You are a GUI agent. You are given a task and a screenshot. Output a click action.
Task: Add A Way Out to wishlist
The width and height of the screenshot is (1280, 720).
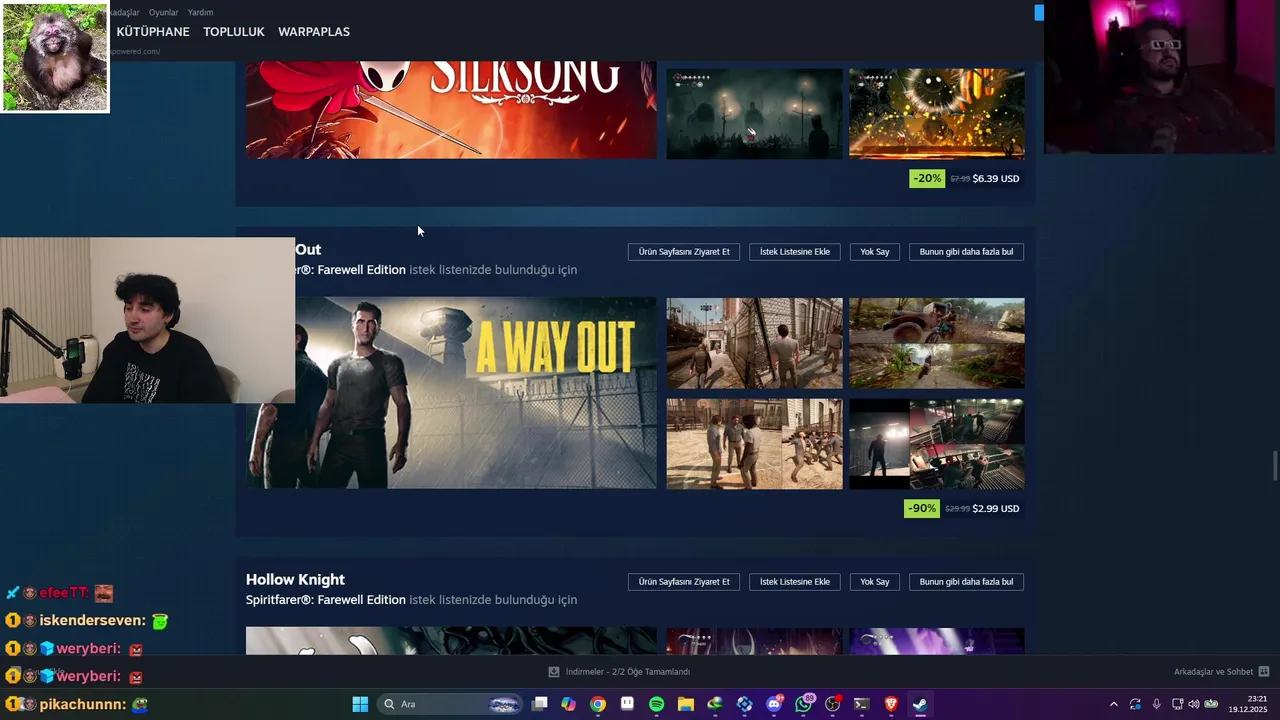[795, 252]
